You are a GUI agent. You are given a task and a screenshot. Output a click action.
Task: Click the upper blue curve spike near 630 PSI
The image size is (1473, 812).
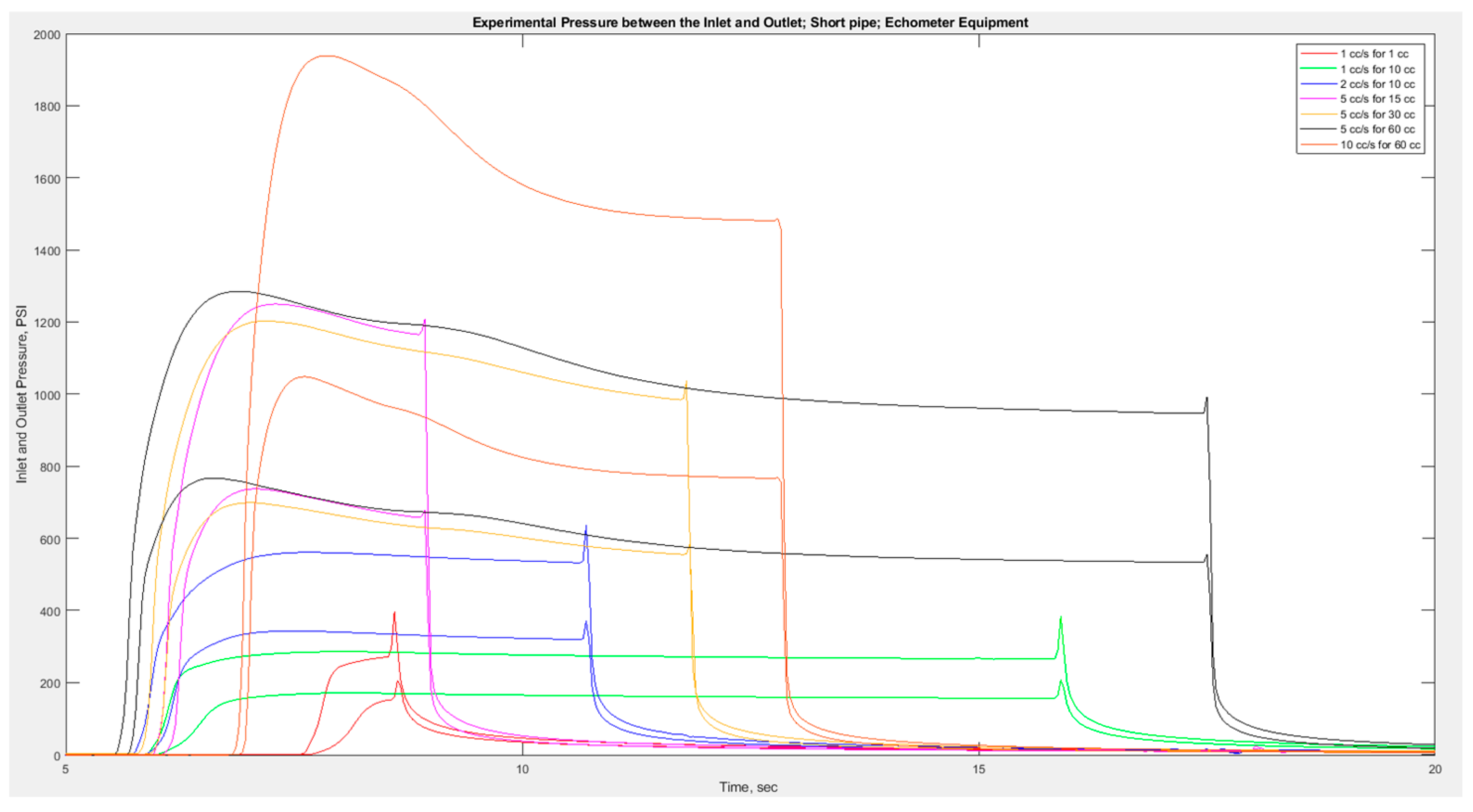586,526
